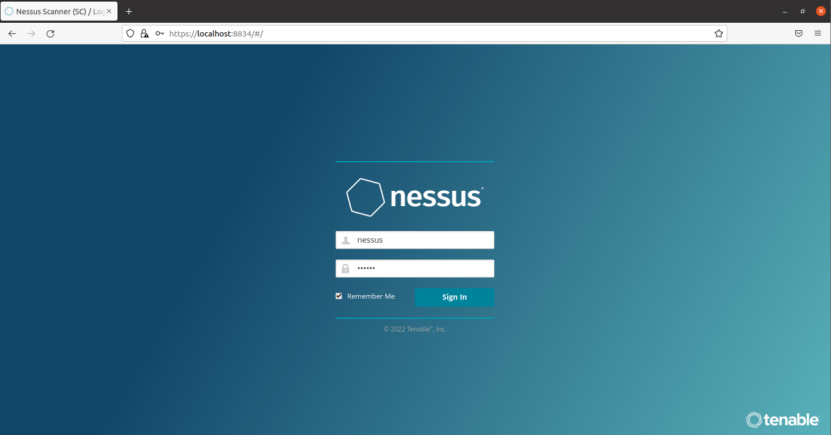Uncheck the Remember Me checkbox
The width and height of the screenshot is (831, 436).
339,296
